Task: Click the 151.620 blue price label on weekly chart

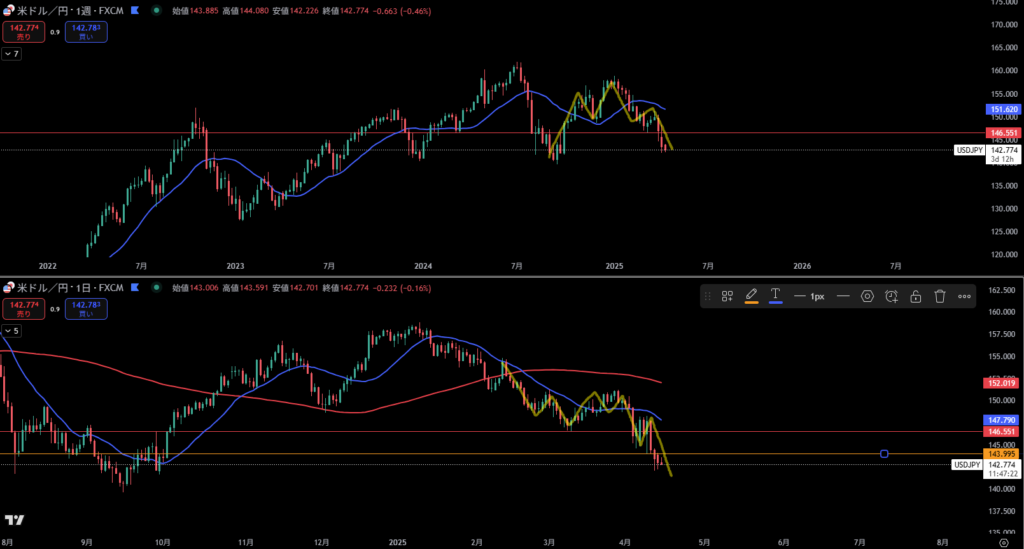Action: point(1003,110)
